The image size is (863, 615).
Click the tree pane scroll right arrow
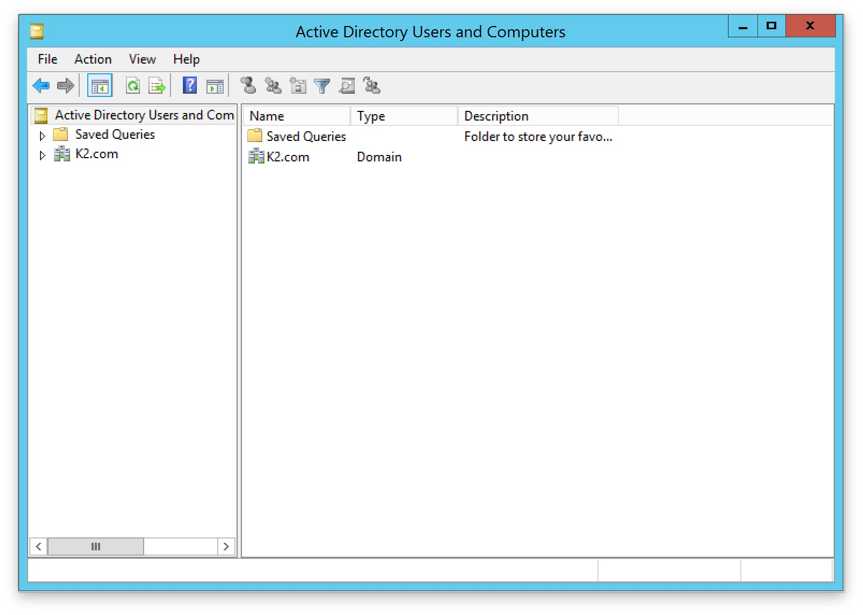point(226,546)
